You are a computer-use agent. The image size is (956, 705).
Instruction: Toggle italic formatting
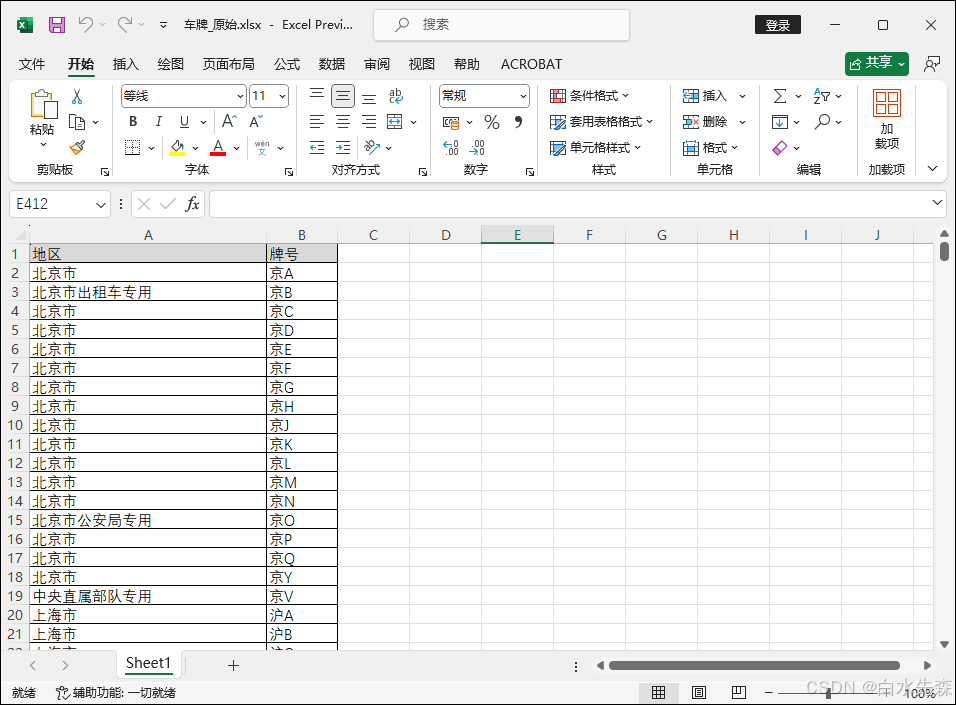(159, 121)
